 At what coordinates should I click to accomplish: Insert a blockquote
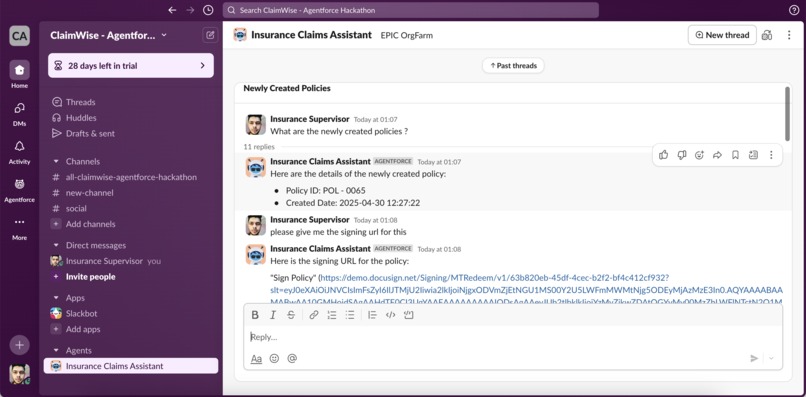pos(373,315)
